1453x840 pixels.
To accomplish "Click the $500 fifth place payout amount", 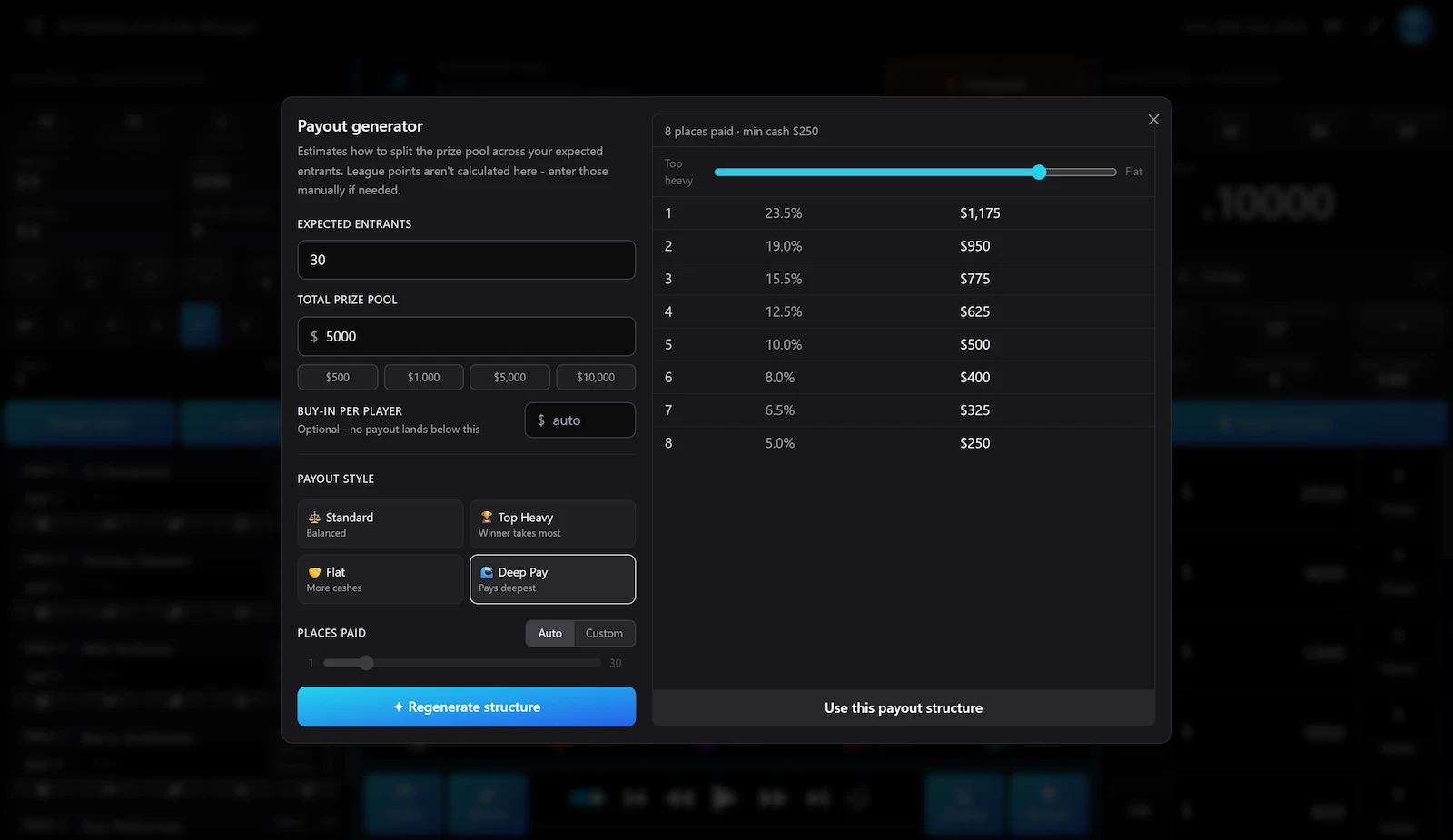I will tap(974, 344).
